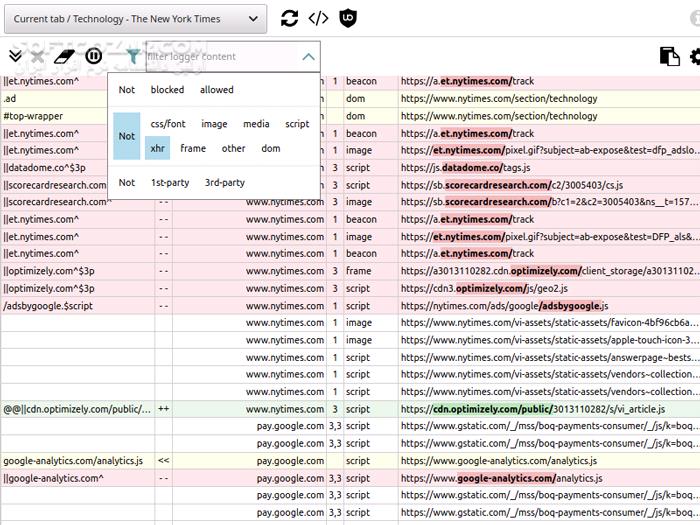The height and width of the screenshot is (525, 700).
Task: Toggle the image type filter
Action: (214, 124)
